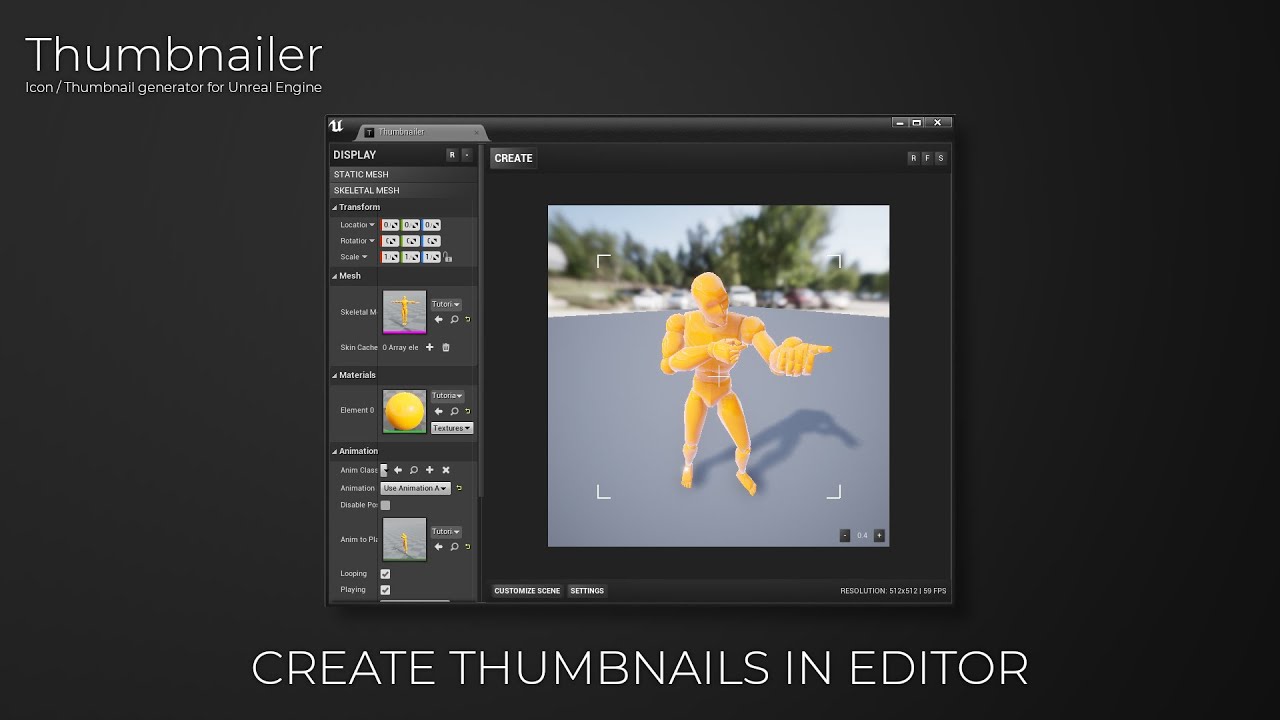Open the Anim Class dropdown
This screenshot has height=720, width=1280.
click(x=384, y=470)
